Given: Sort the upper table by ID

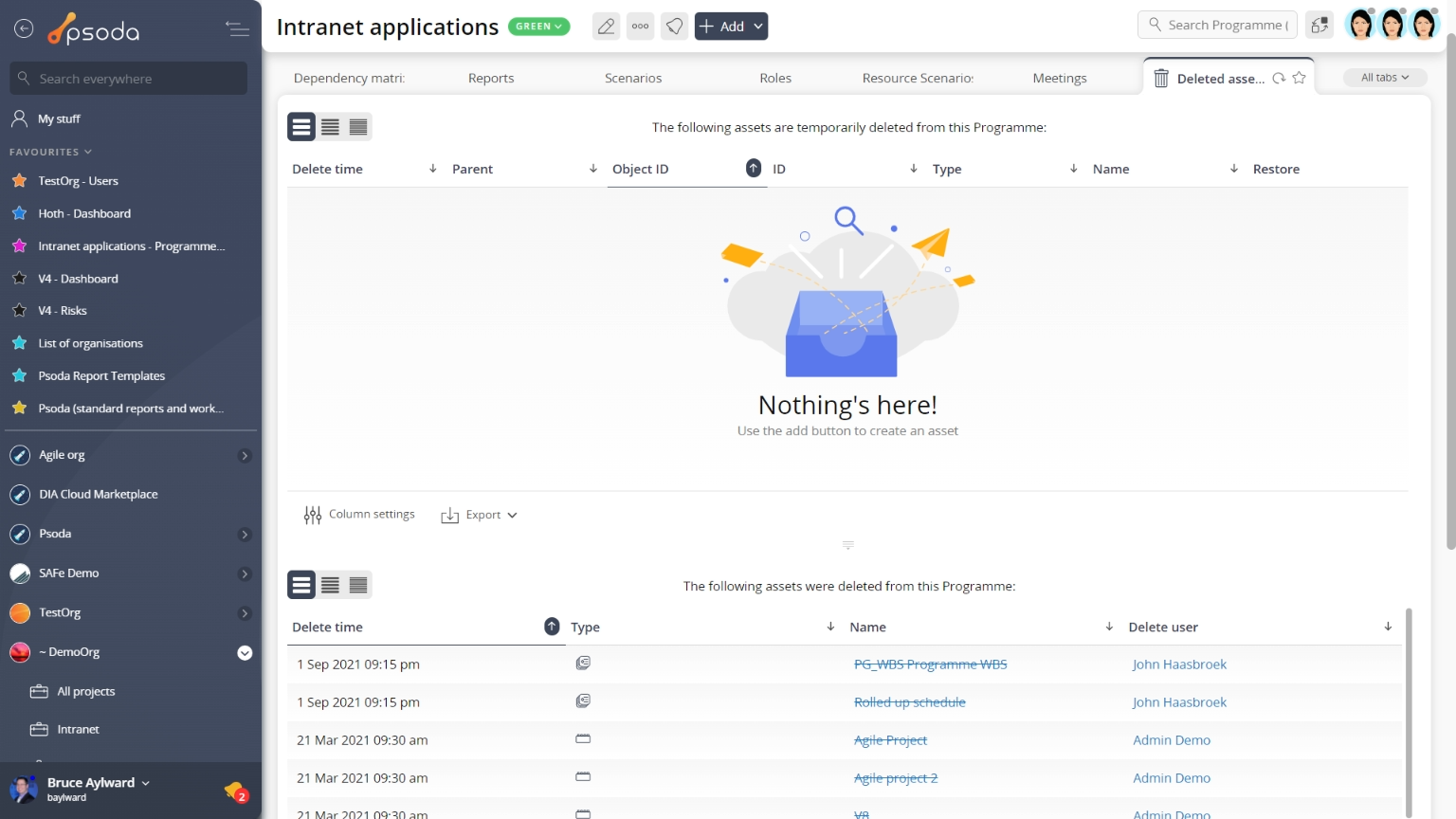Looking at the screenshot, I should click(913, 169).
